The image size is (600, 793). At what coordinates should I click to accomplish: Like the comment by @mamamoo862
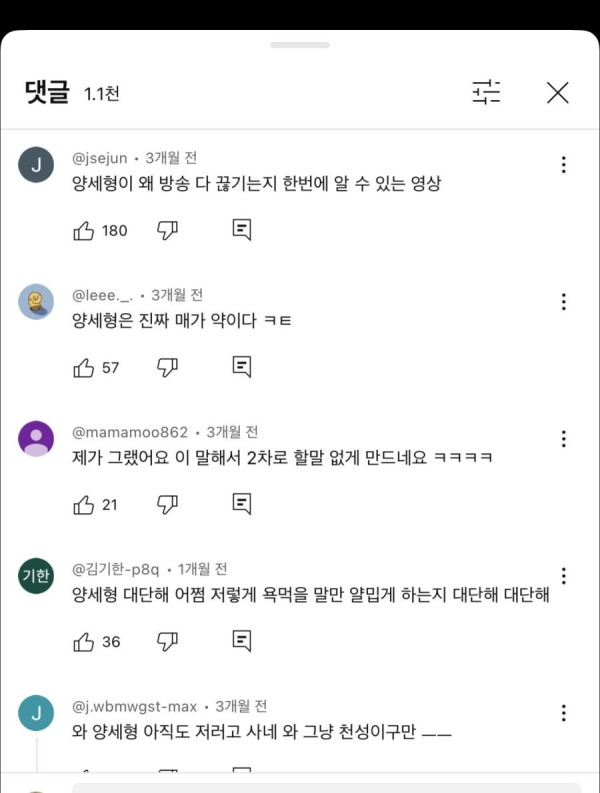tap(84, 504)
